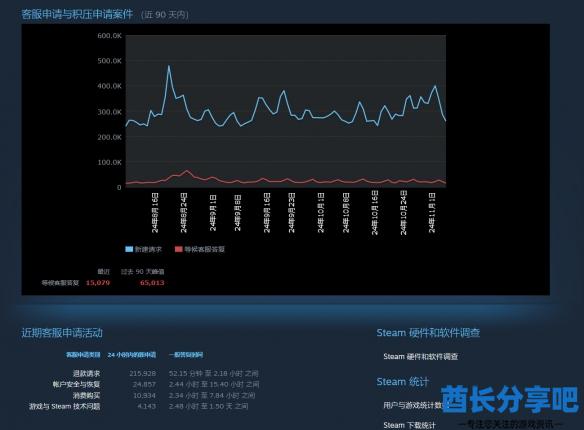584x430 pixels.
Task: Click the 24年10月16日 date axis label
Action: click(x=375, y=213)
